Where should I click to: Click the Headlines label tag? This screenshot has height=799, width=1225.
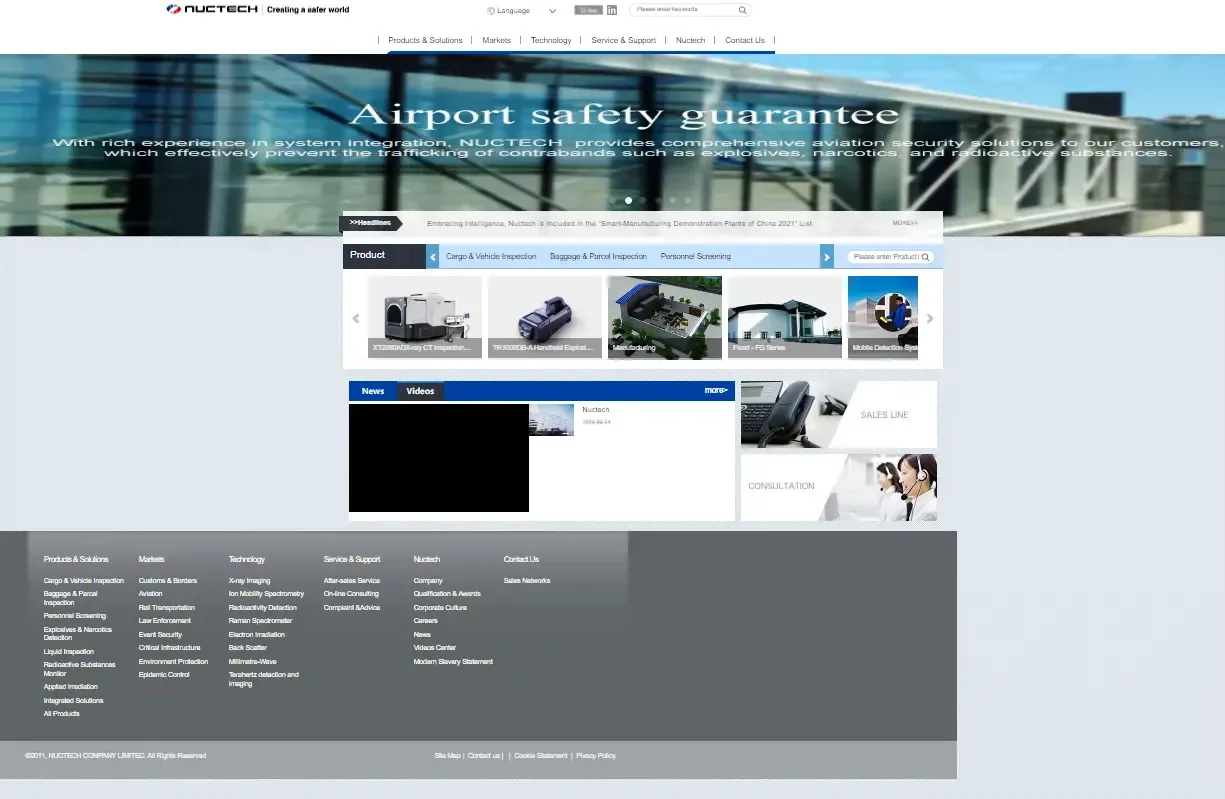tap(371, 223)
